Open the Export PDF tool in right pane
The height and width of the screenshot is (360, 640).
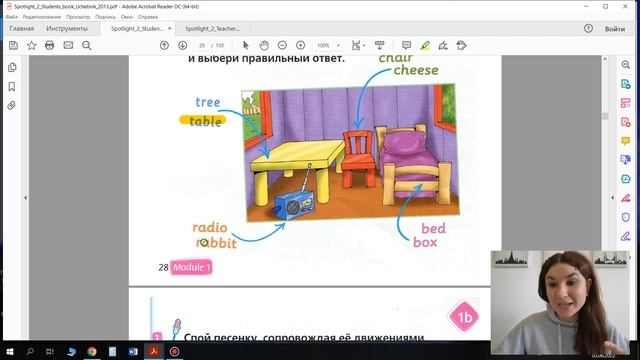tap(626, 84)
